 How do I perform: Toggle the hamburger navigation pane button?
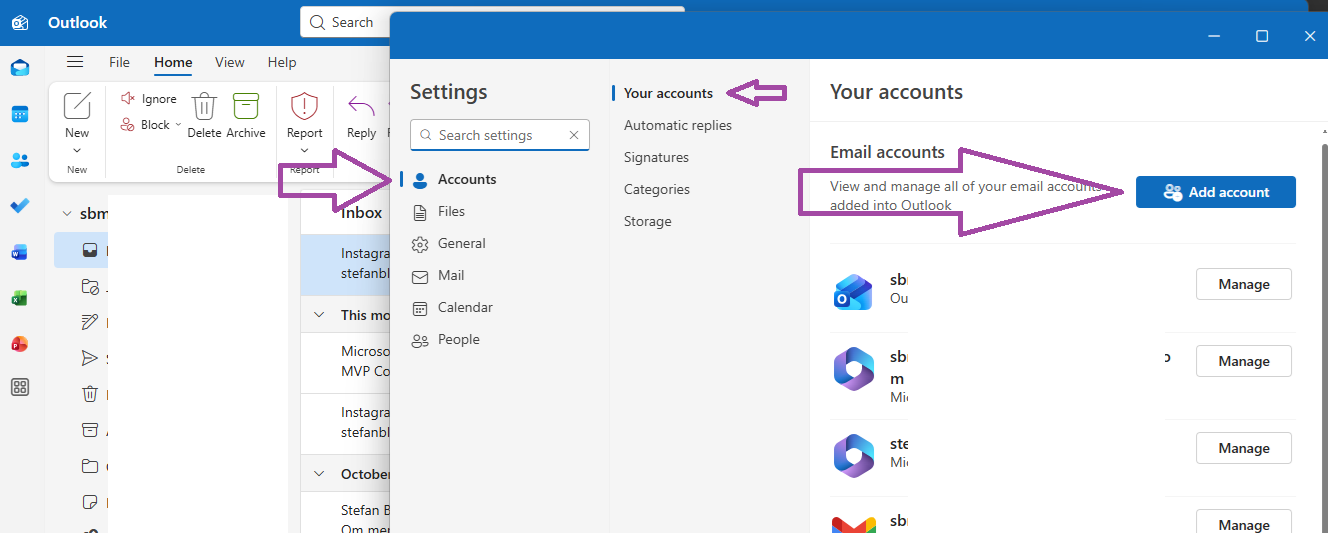75,62
